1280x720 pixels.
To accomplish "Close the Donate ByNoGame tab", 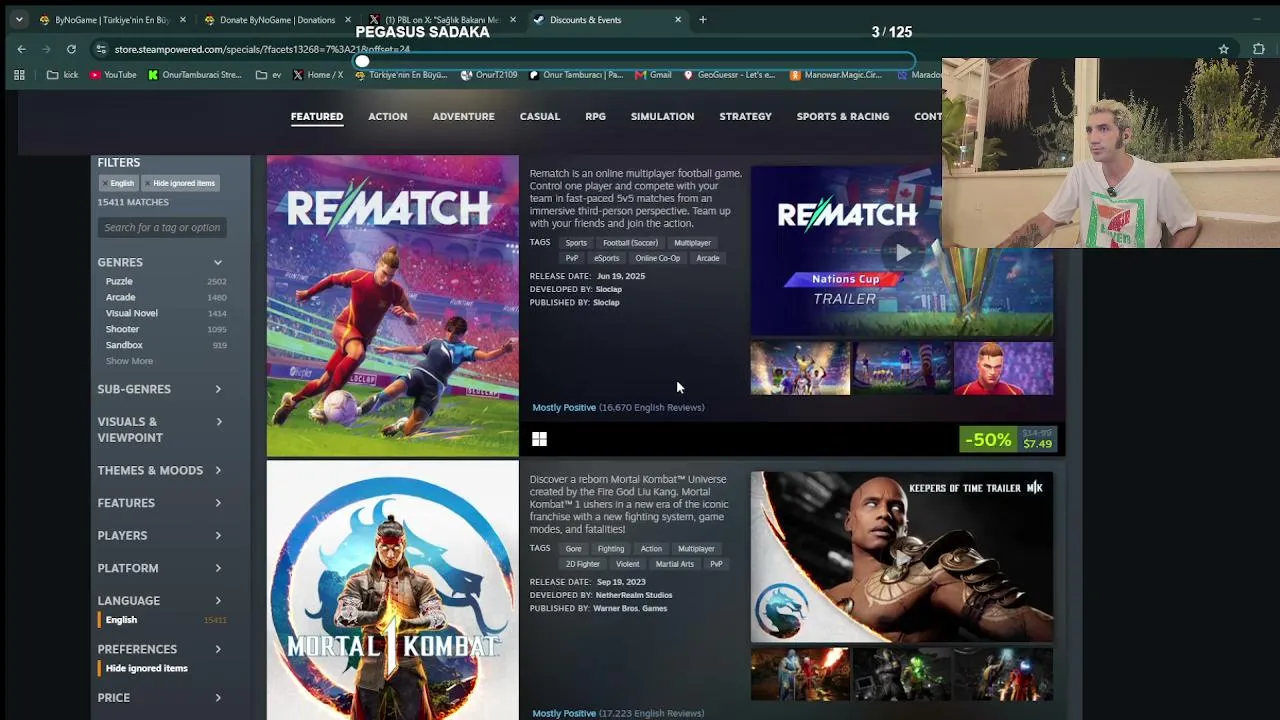I will point(348,19).
